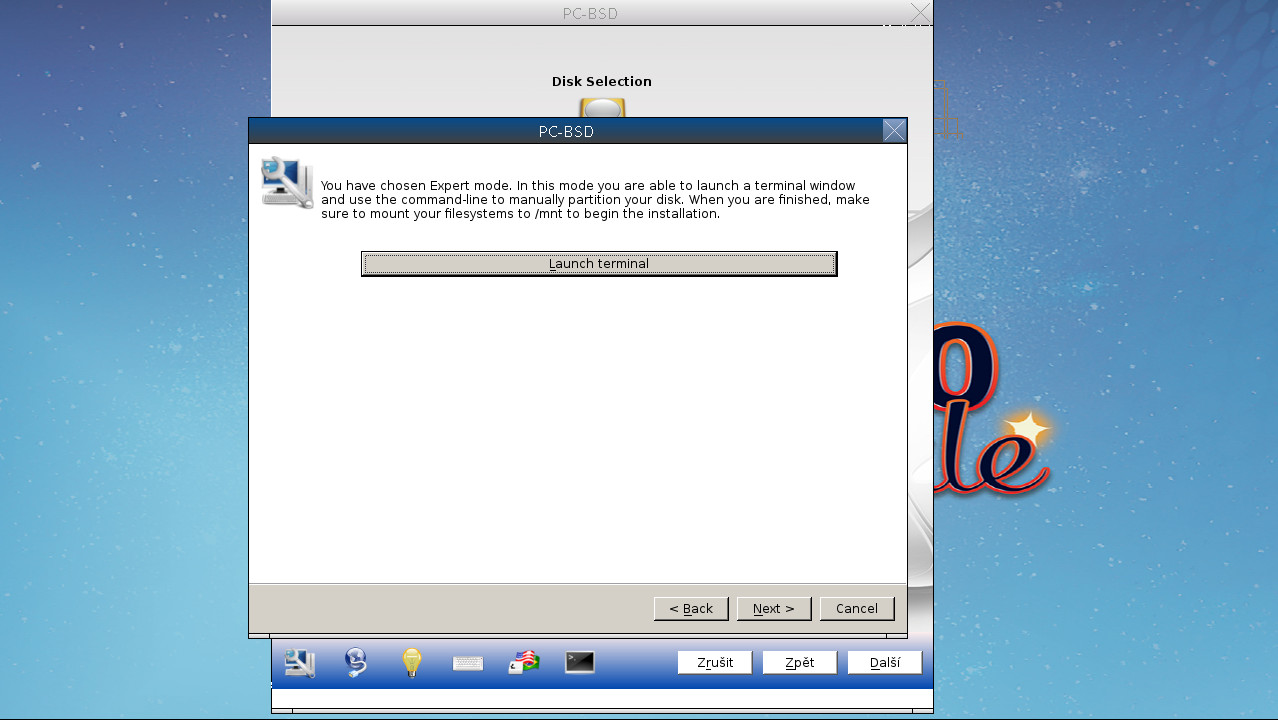Image resolution: width=1278 pixels, height=720 pixels.
Task: Close the main PC-BSD installer window
Action: pos(919,13)
